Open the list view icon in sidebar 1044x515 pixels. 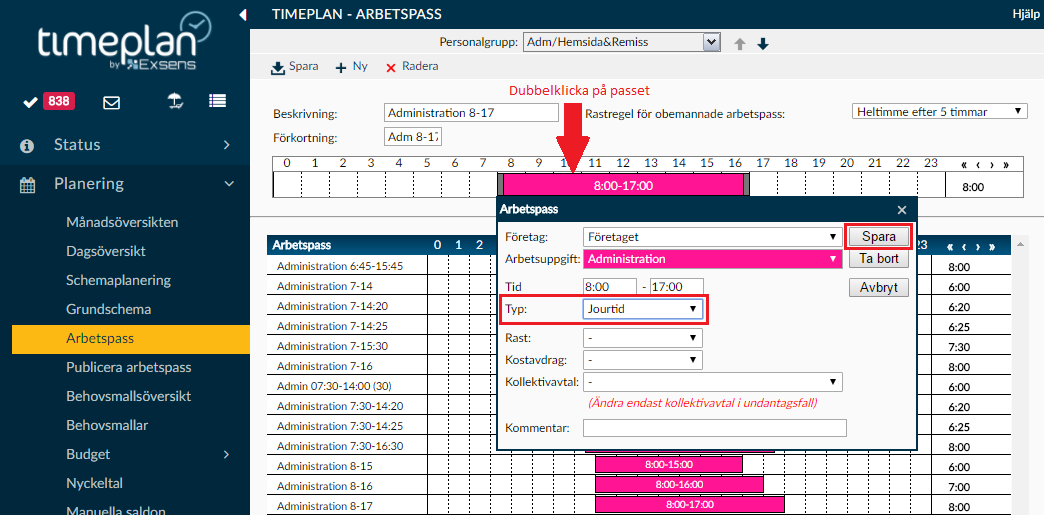(217, 101)
